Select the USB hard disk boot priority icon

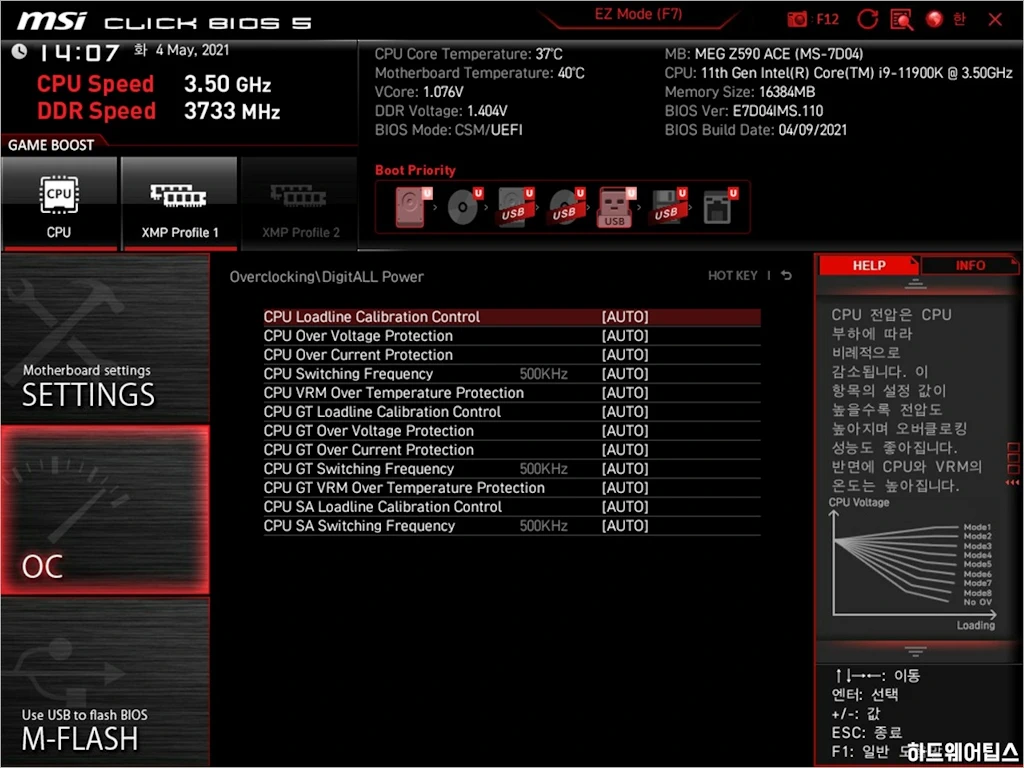pyautogui.click(x=516, y=207)
